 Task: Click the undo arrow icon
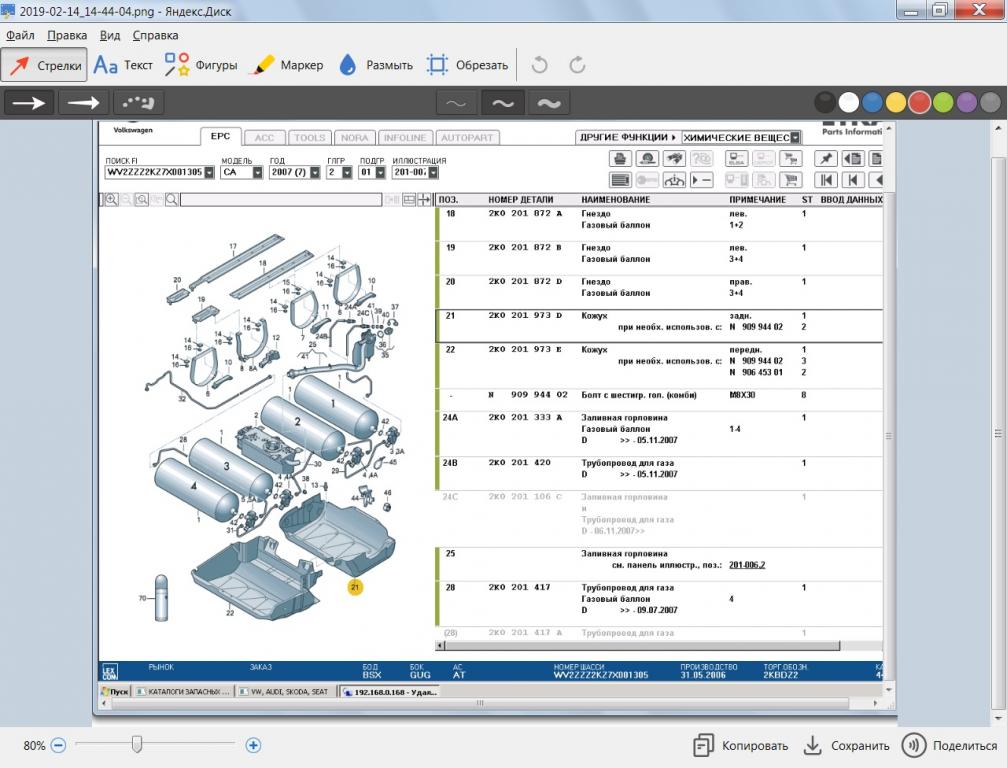pos(539,65)
